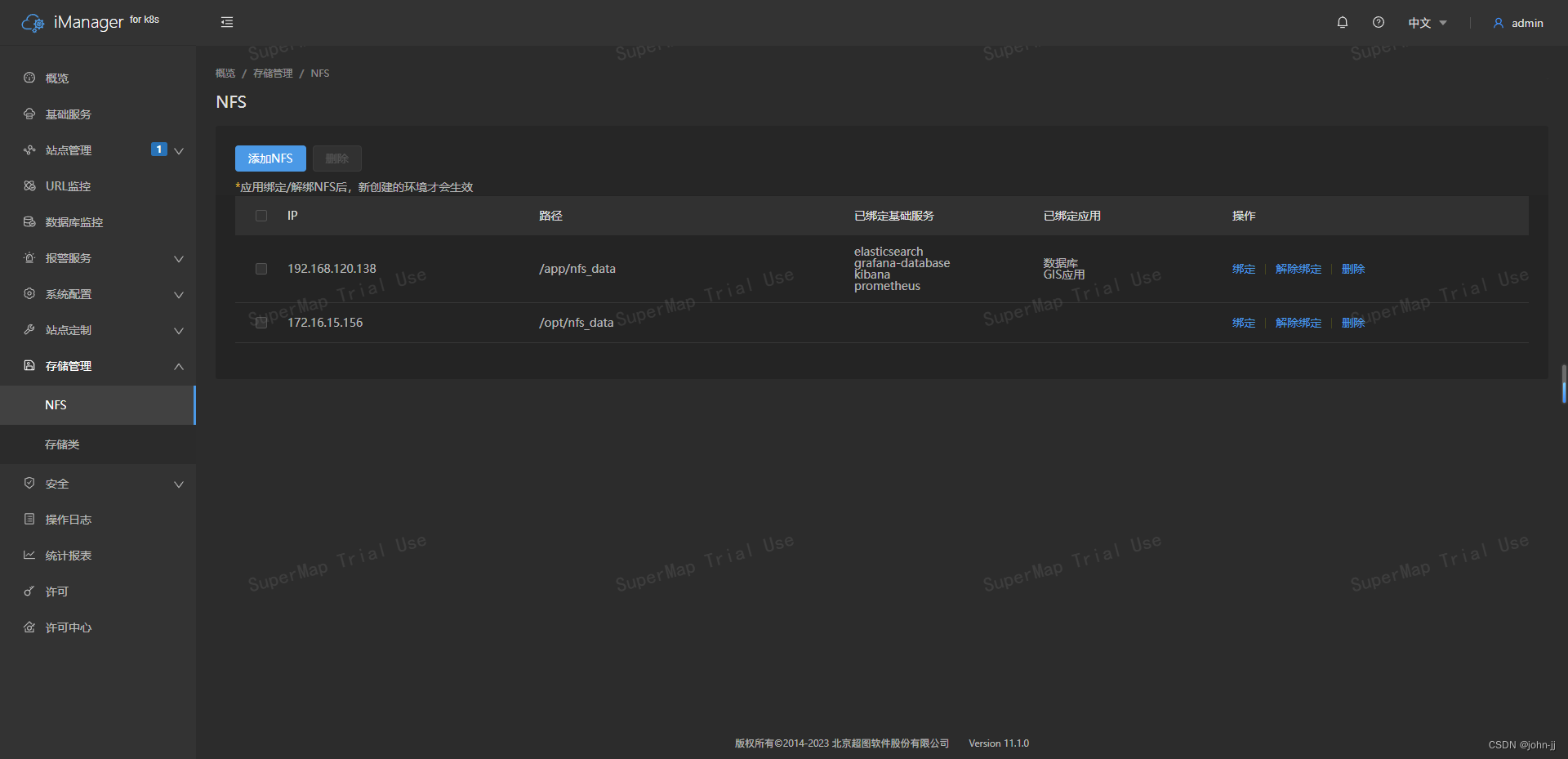Open the 中文 language dropdown
The height and width of the screenshot is (759, 1568).
1426,22
